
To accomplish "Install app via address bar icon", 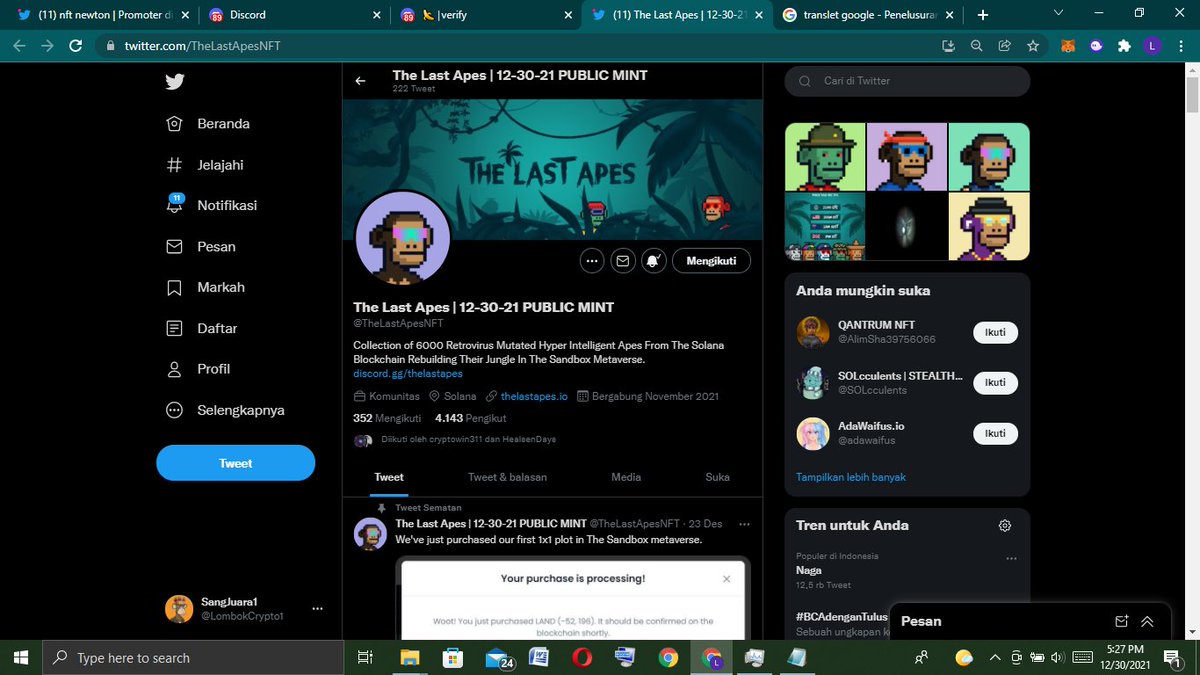I will click(x=949, y=46).
